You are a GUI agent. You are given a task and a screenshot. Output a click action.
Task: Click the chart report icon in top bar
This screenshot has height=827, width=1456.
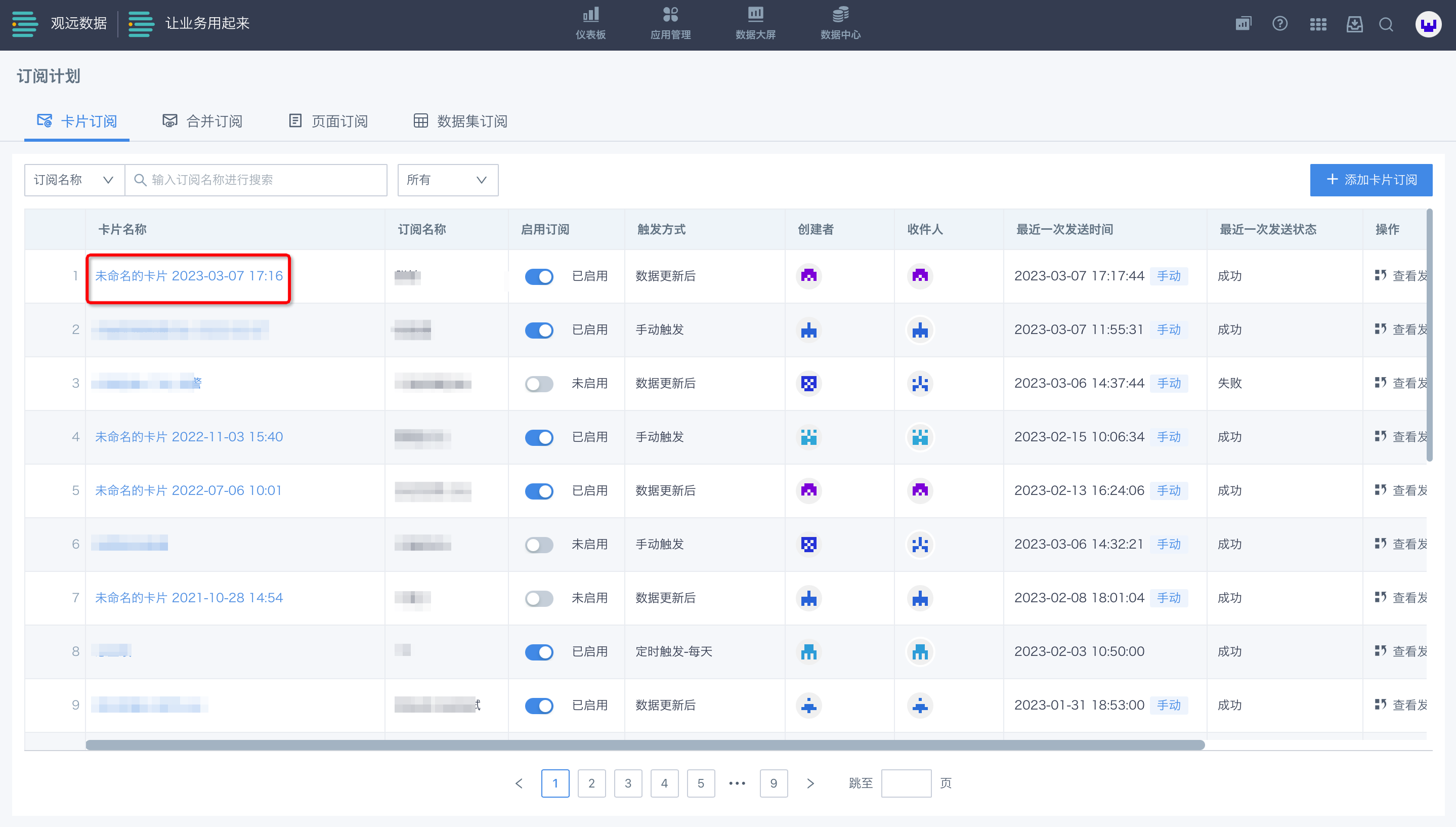[1243, 24]
